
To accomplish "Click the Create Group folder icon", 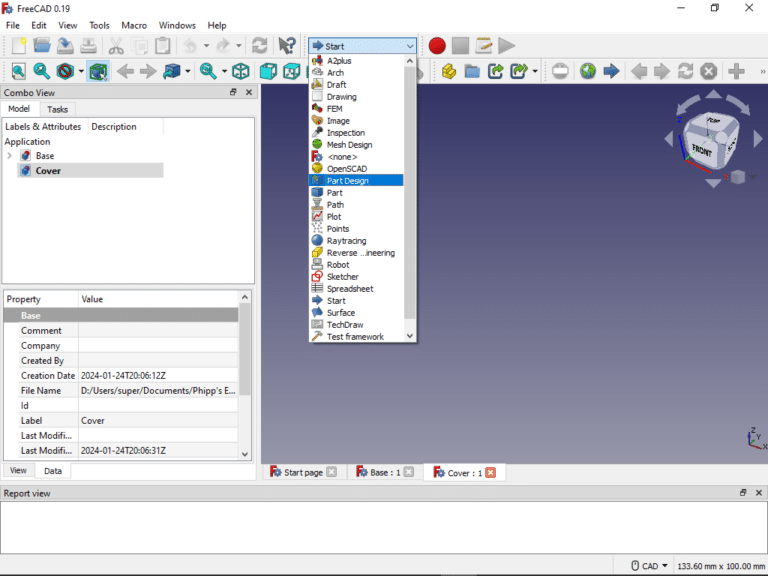I will pyautogui.click(x=472, y=71).
